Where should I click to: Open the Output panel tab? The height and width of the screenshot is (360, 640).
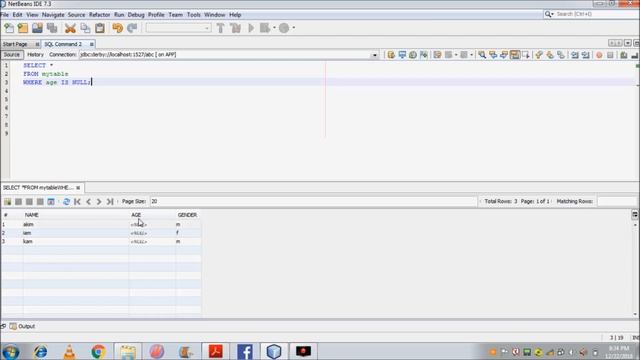[x=22, y=327]
